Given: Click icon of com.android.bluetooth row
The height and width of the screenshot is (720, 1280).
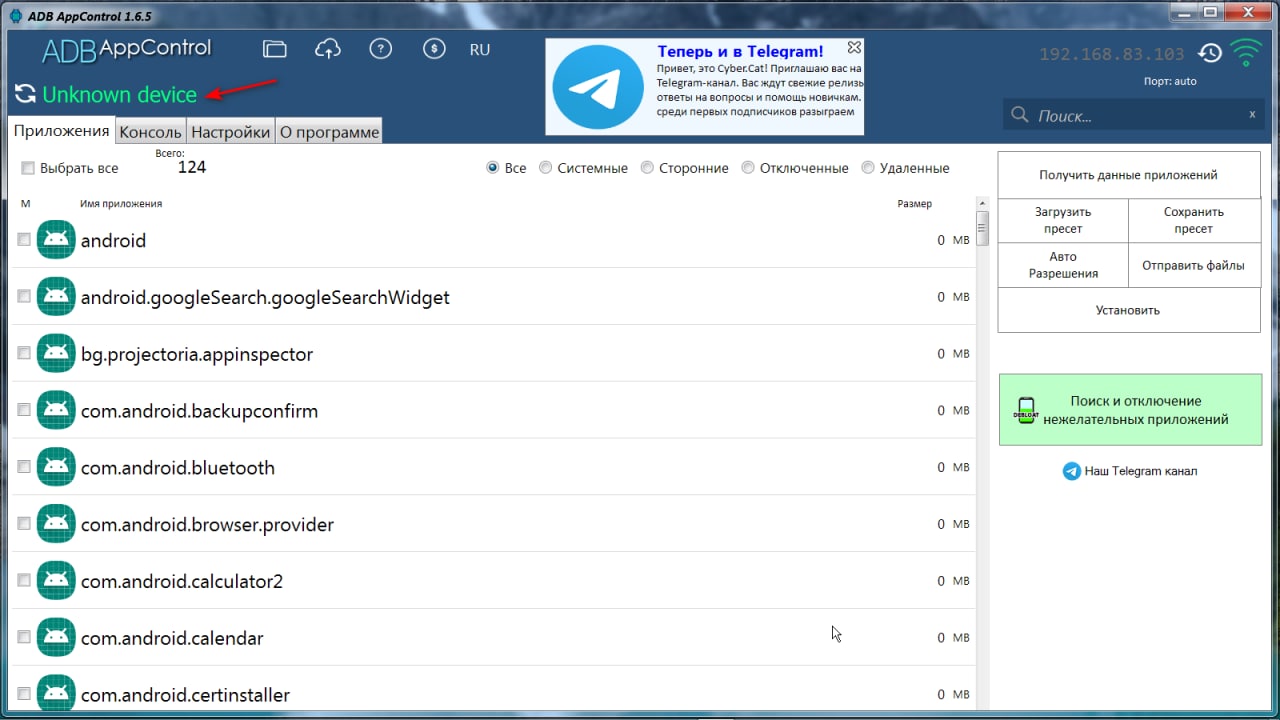Looking at the screenshot, I should (56, 467).
